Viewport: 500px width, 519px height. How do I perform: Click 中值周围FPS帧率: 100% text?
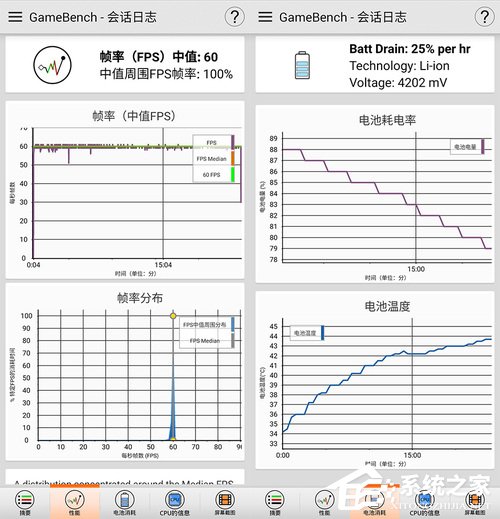(x=166, y=74)
